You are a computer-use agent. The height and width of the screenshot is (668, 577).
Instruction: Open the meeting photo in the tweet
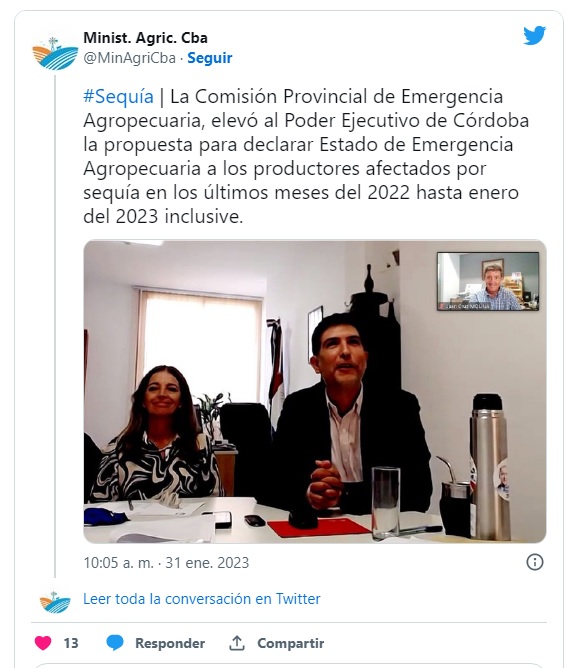coord(314,392)
